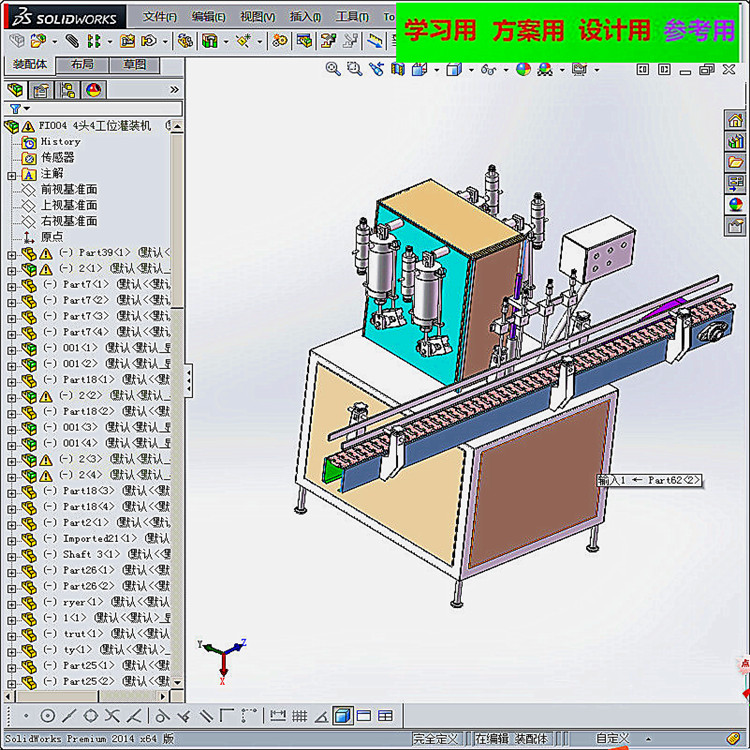The height and width of the screenshot is (750, 750).
Task: Click the Zoom to Area icon
Action: coord(354,69)
